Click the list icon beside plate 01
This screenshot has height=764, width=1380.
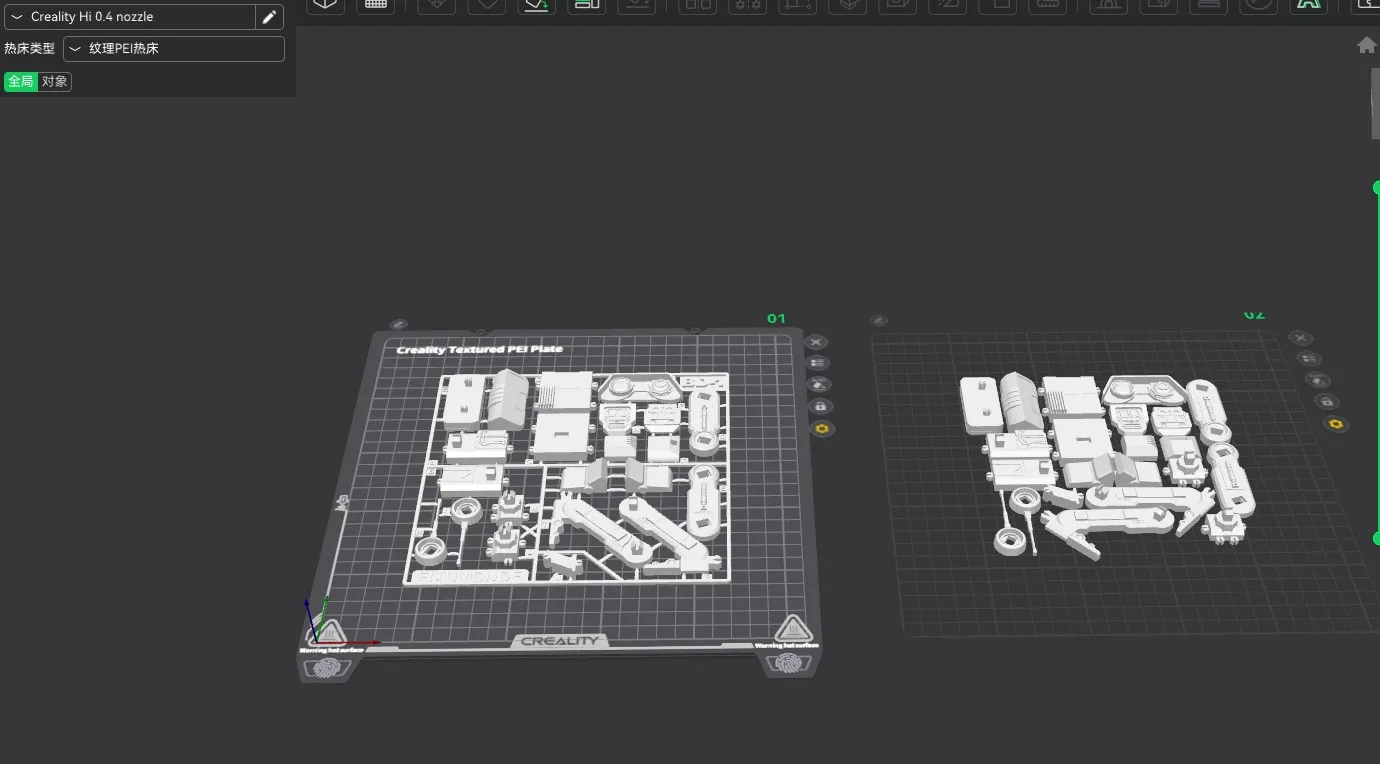818,363
